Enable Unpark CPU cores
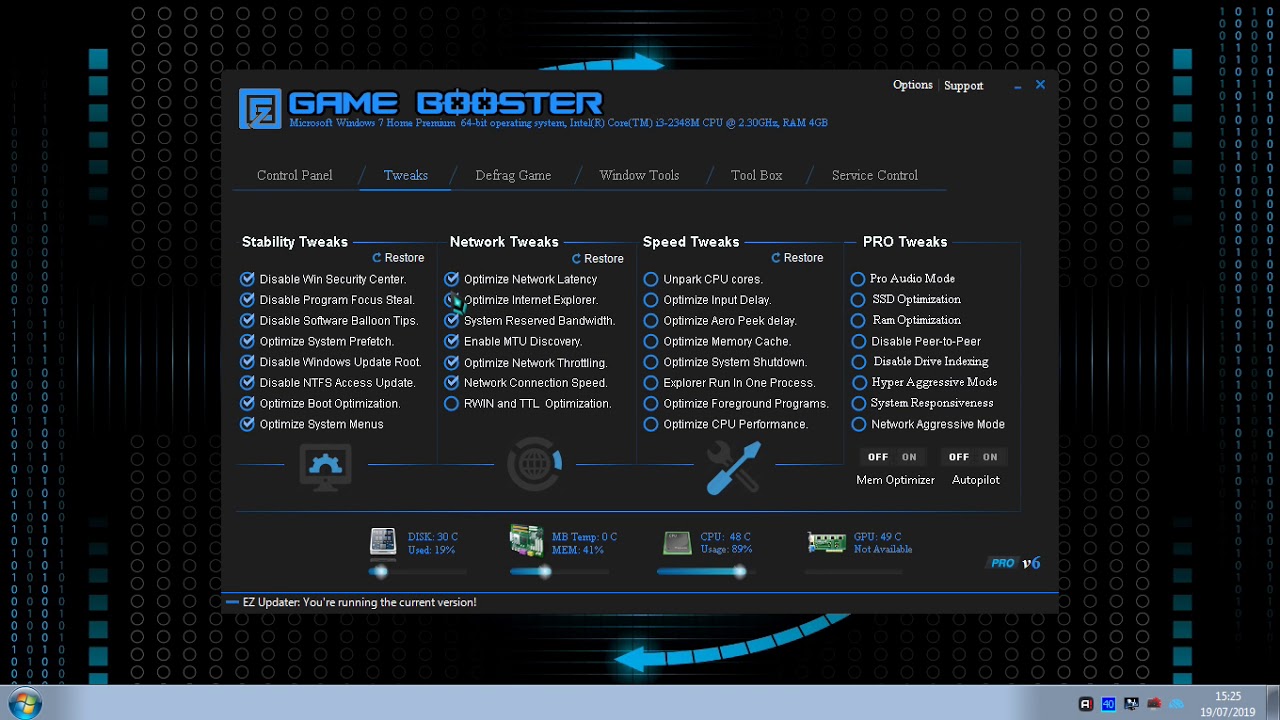Image resolution: width=1280 pixels, height=720 pixels. coord(651,279)
